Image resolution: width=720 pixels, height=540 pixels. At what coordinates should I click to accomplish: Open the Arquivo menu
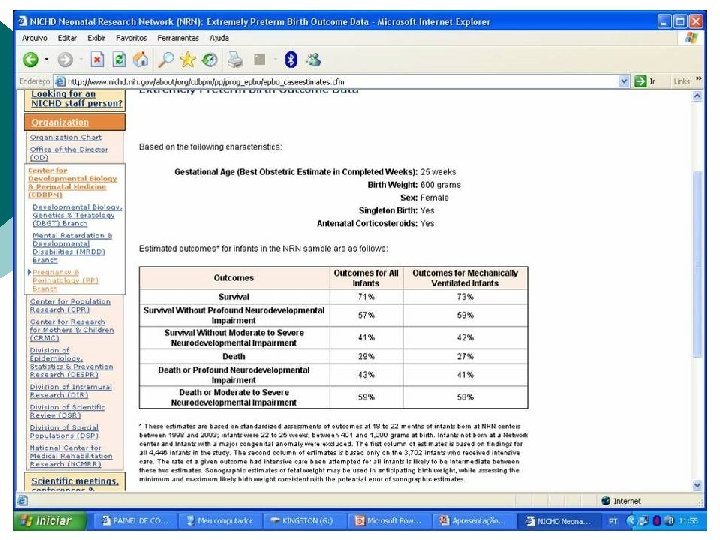point(34,38)
